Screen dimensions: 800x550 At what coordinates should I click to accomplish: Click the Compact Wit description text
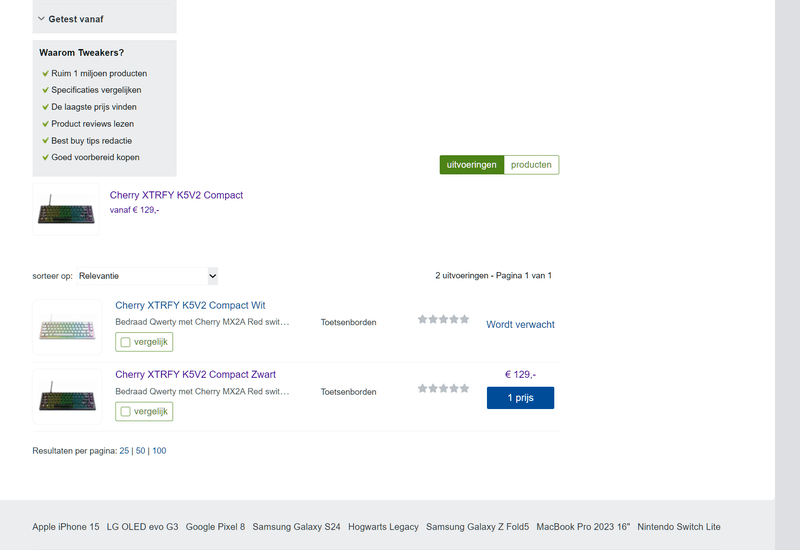coord(202,322)
